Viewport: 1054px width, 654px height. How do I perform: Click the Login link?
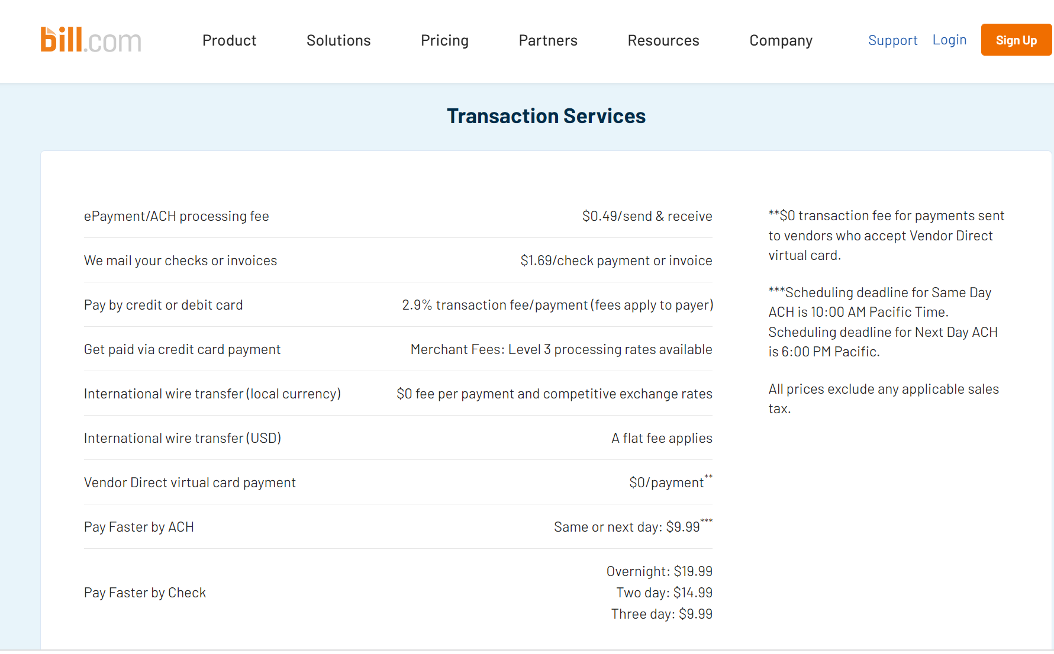pyautogui.click(x=949, y=40)
